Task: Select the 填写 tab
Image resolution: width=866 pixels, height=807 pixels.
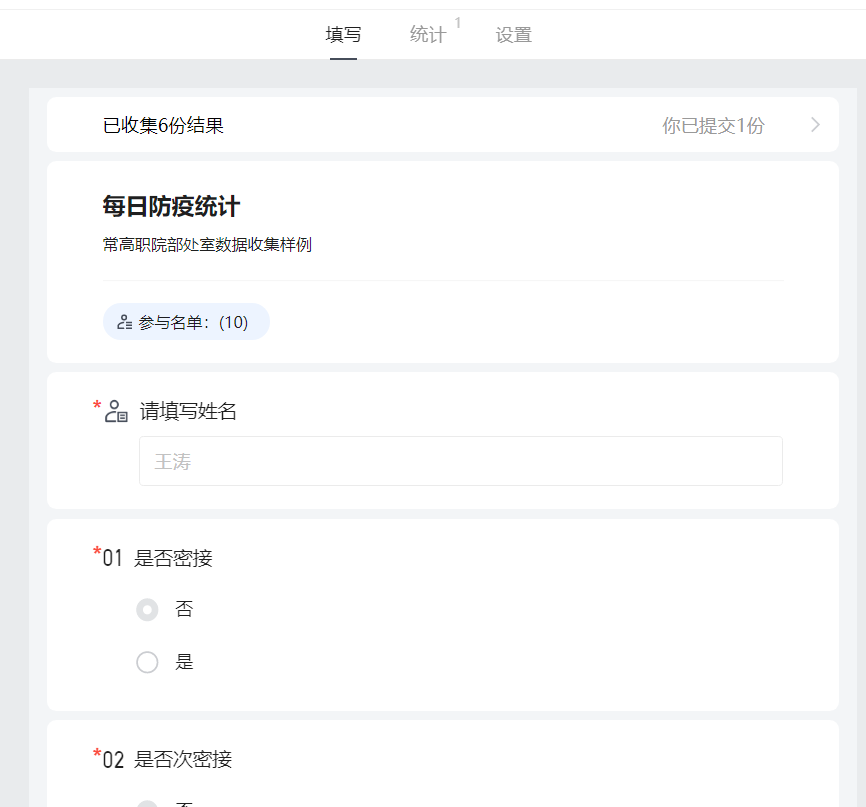Action: pyautogui.click(x=343, y=34)
